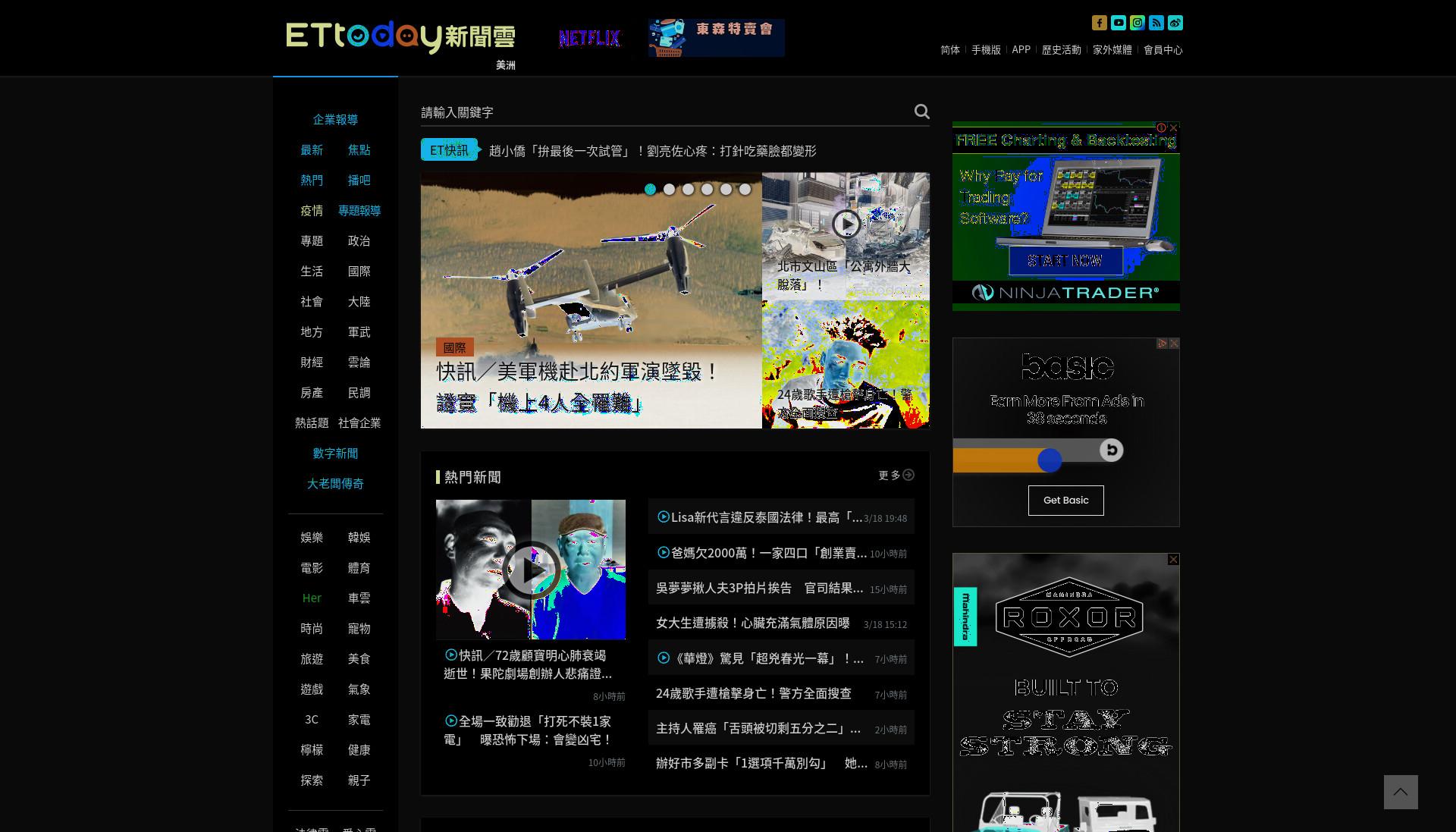Screen dimensions: 1456x832
Task: Click the ET快訊 ticker label
Action: click(x=449, y=150)
